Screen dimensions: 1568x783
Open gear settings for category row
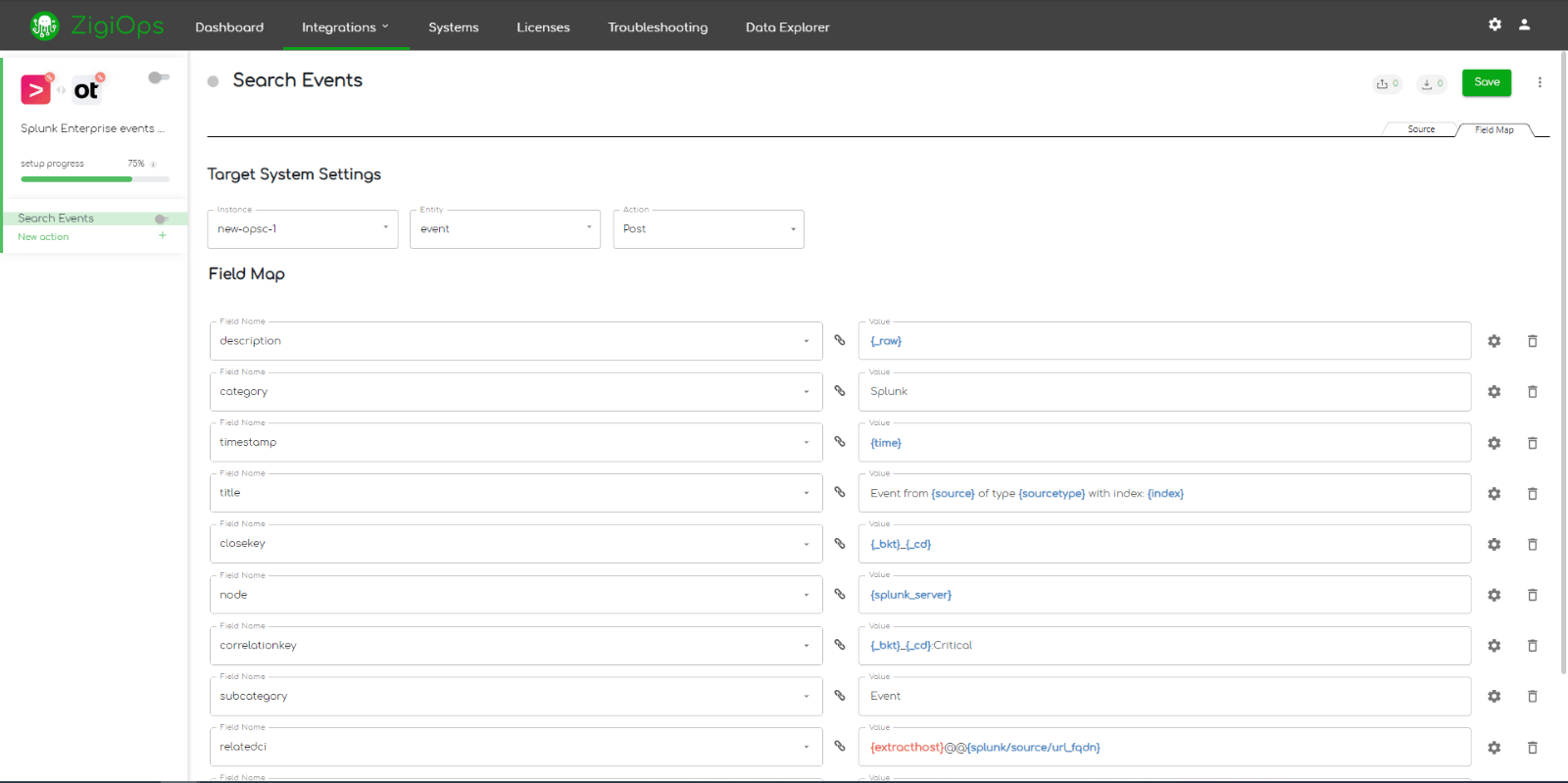1494,392
